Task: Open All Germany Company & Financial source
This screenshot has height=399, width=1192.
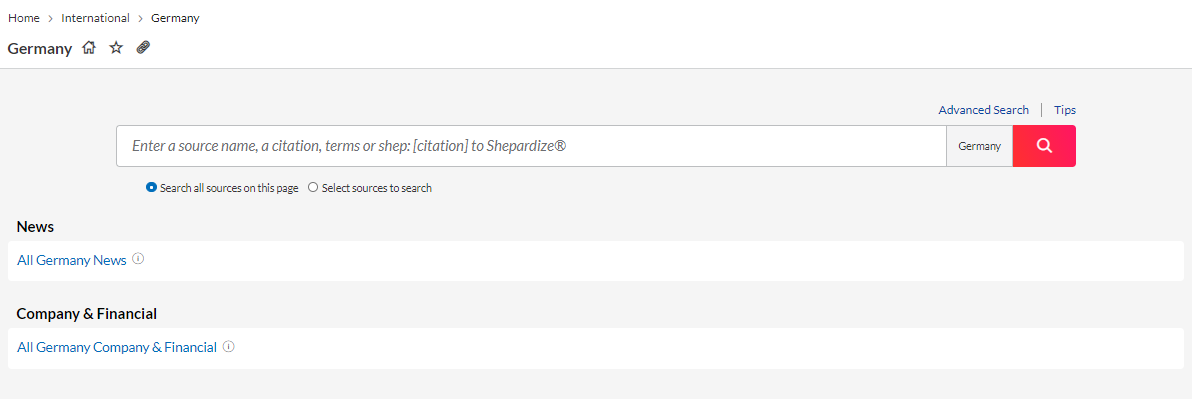Action: (117, 347)
